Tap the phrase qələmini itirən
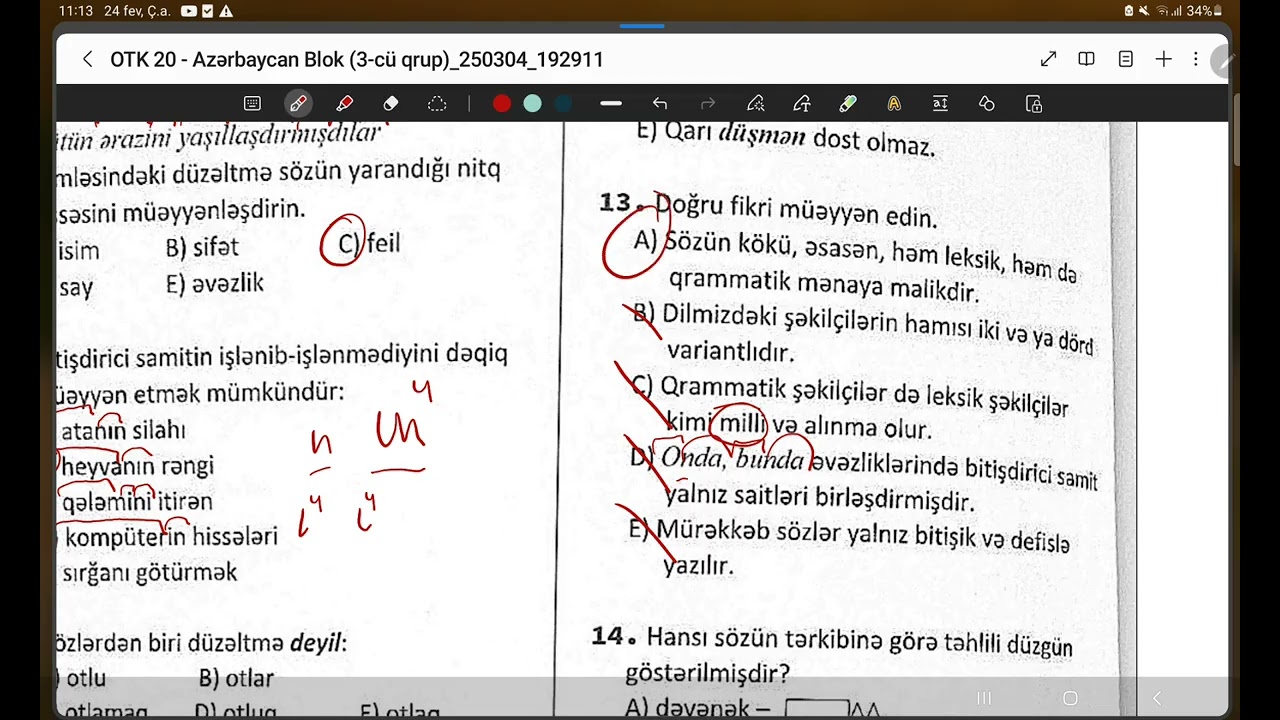1280x720 pixels. click(x=137, y=502)
